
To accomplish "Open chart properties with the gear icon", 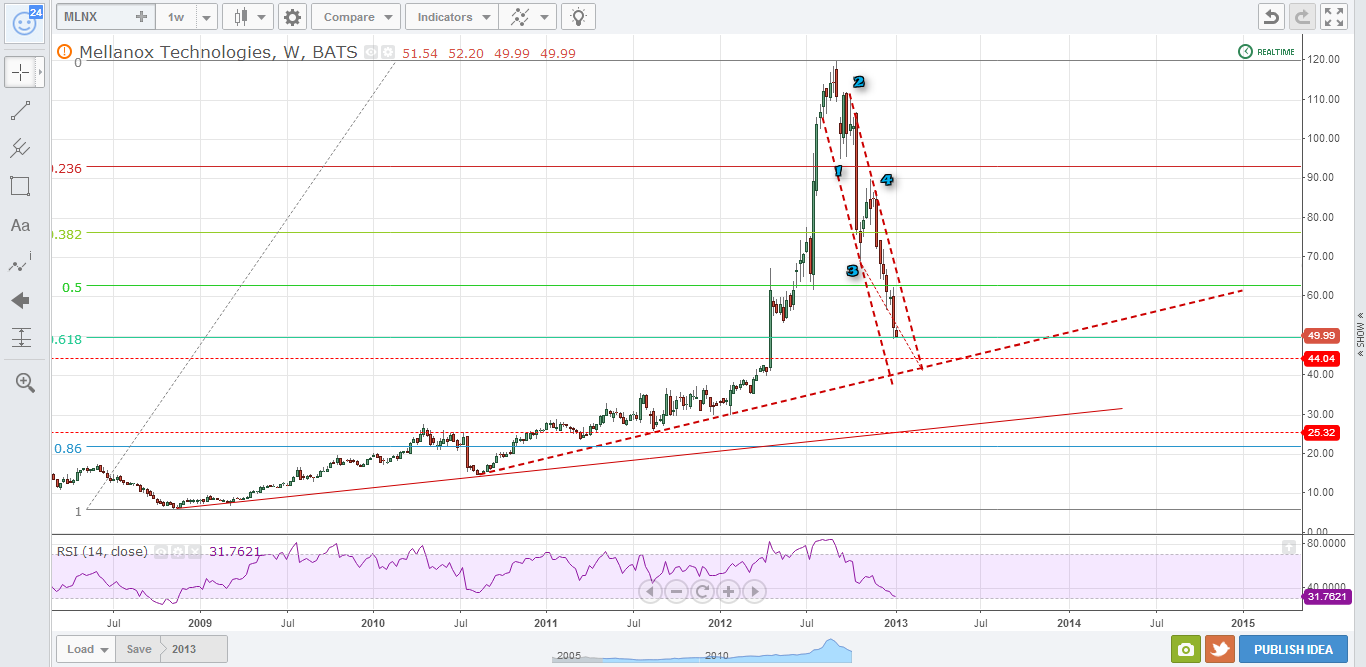I will [x=291, y=17].
